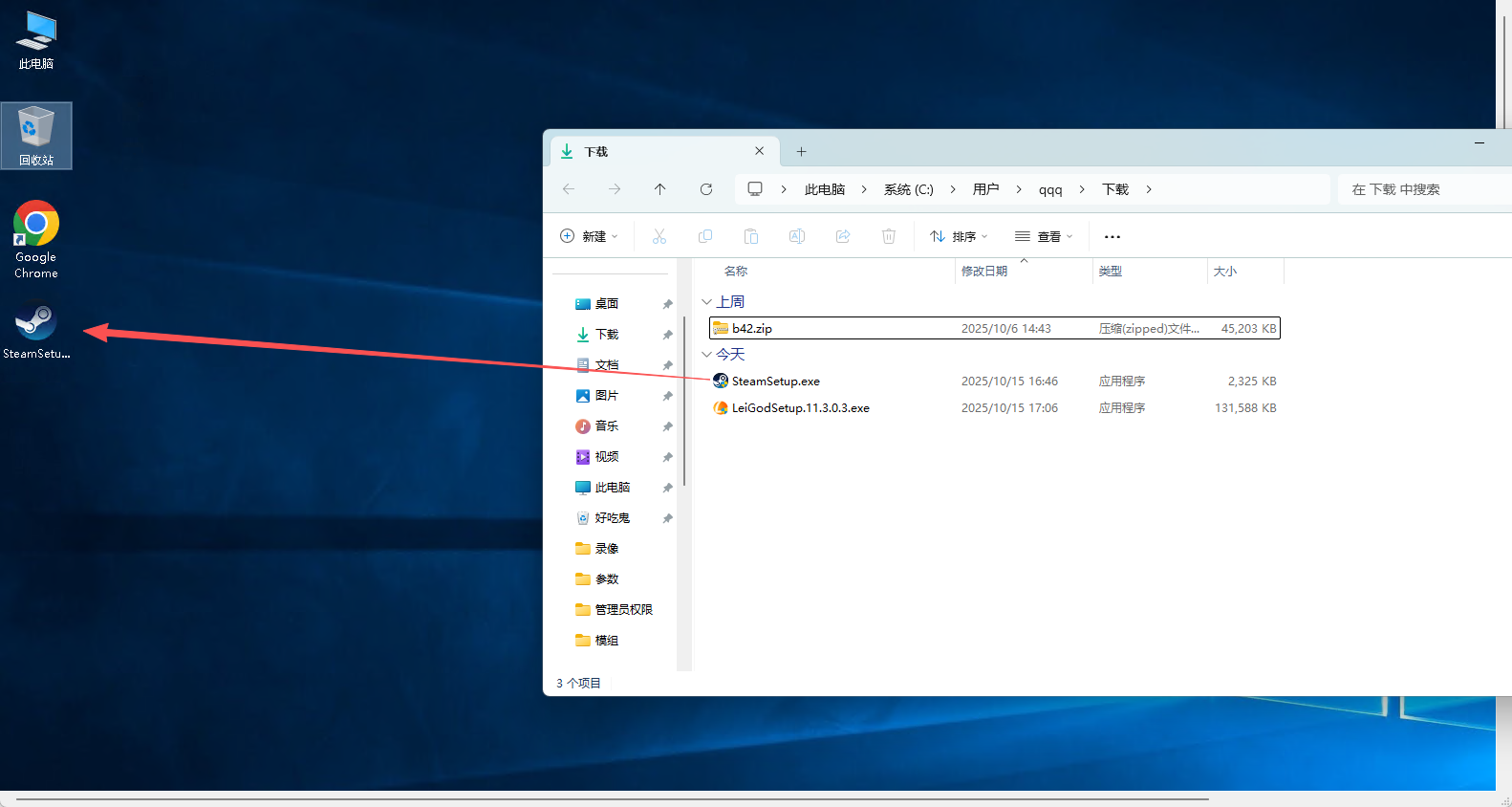Open the 查看 view dropdown
The width and height of the screenshot is (1512, 807).
[1045, 236]
